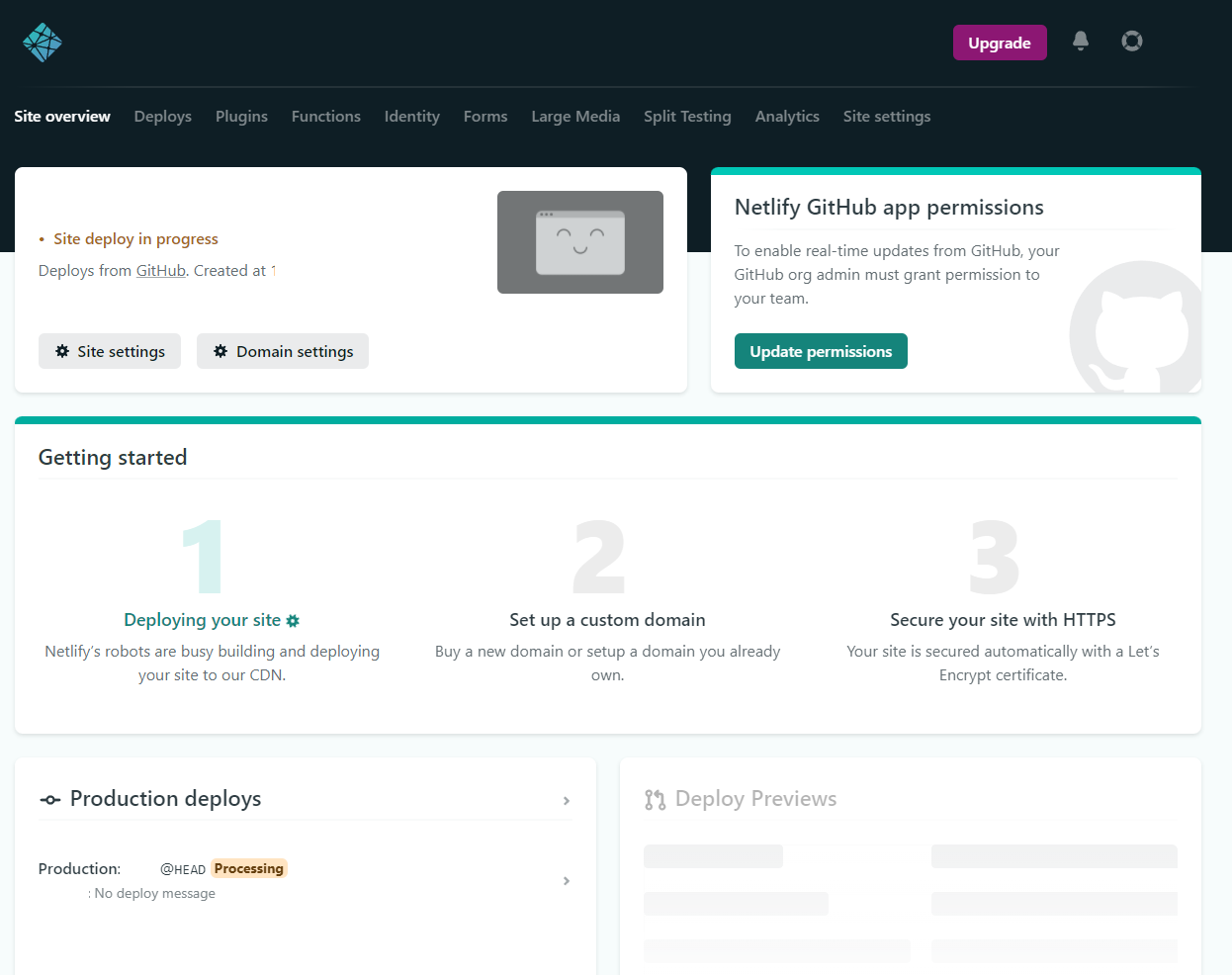Click the Site deploy in progress status
The width and height of the screenshot is (1232, 975).
click(x=135, y=239)
